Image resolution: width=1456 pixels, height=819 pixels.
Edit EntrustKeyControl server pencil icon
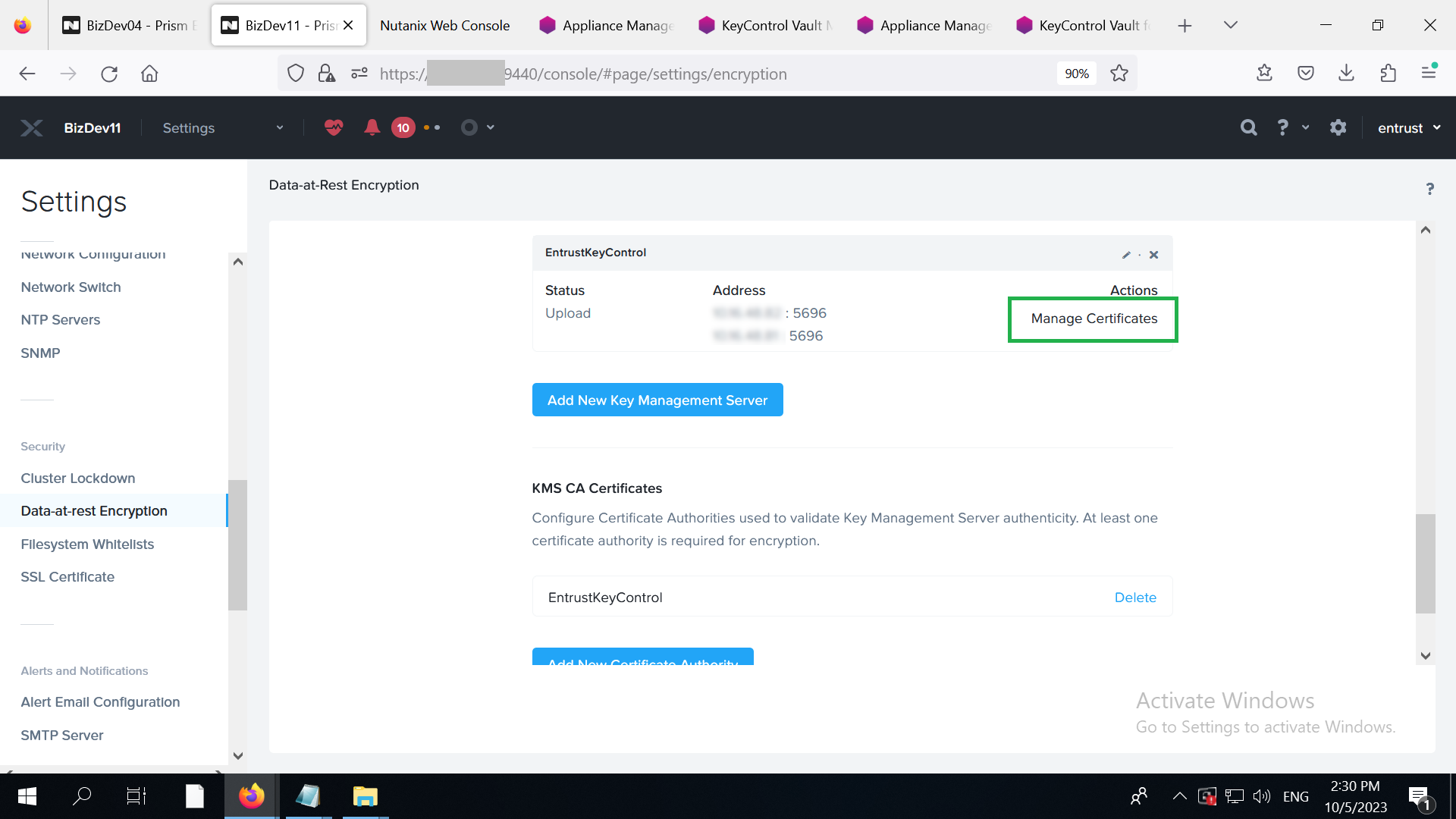tap(1126, 255)
